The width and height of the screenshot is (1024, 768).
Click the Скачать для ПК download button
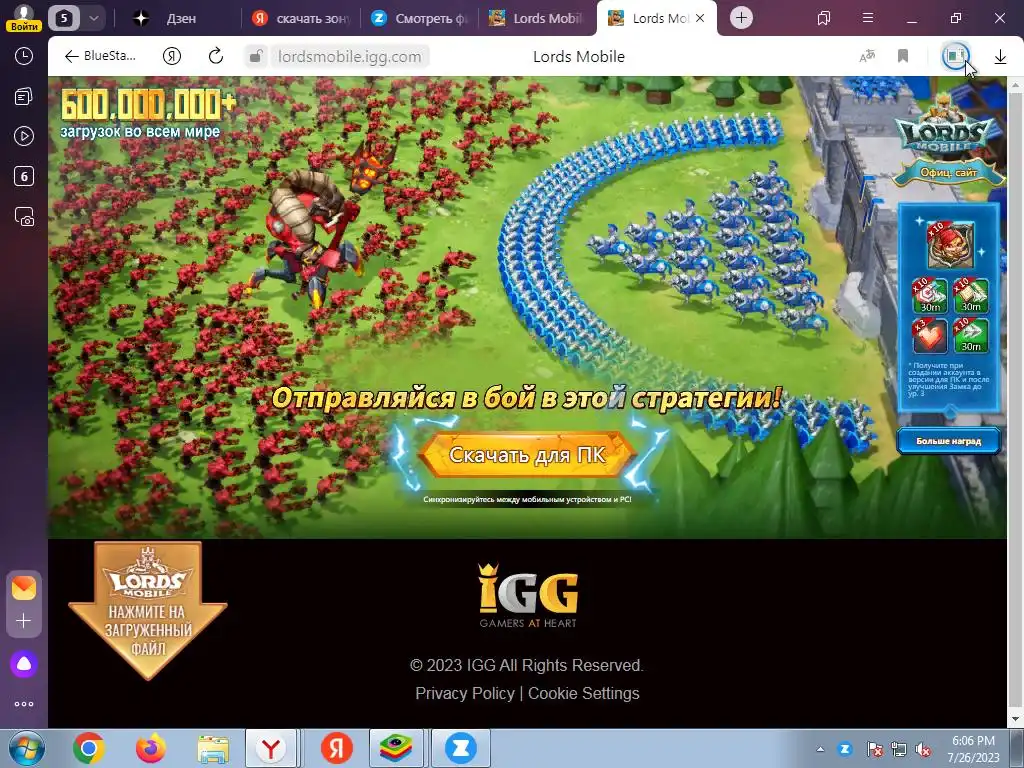pyautogui.click(x=527, y=455)
